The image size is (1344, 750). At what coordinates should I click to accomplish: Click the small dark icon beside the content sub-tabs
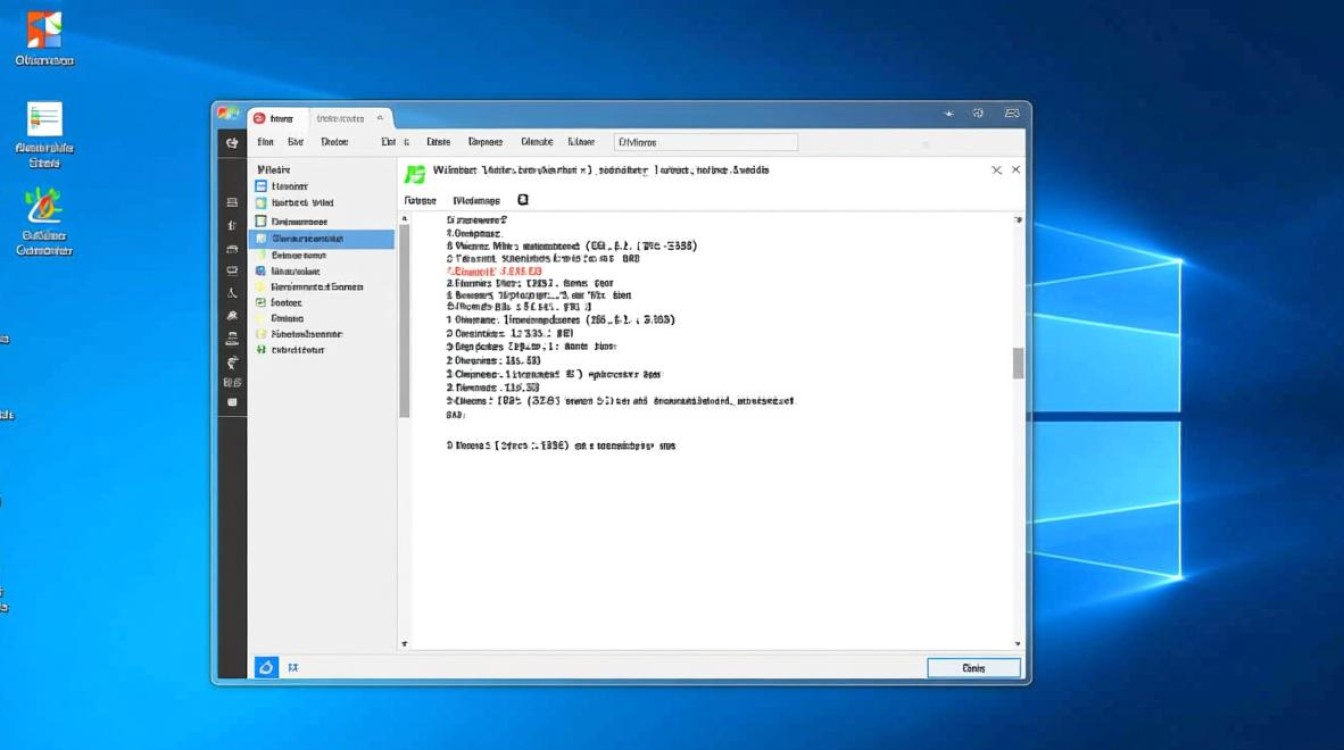(522, 200)
